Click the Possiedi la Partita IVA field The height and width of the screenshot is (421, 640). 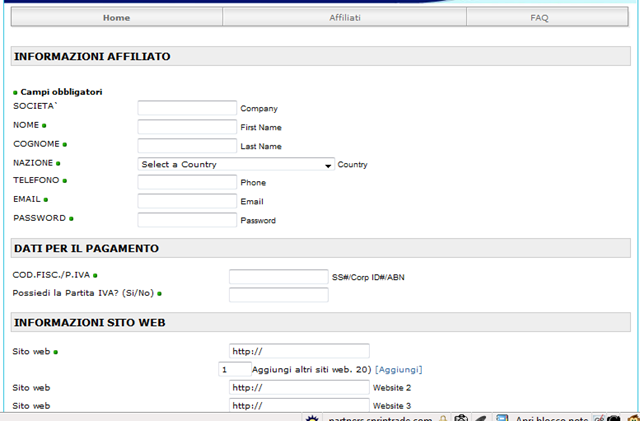(x=278, y=294)
